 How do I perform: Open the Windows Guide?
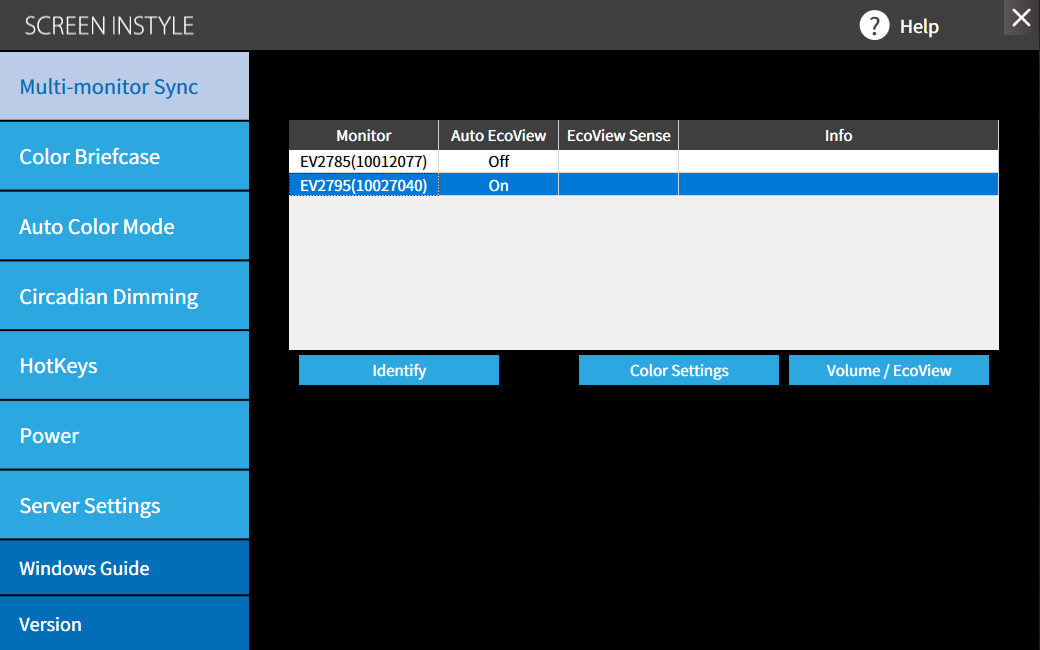[x=125, y=568]
